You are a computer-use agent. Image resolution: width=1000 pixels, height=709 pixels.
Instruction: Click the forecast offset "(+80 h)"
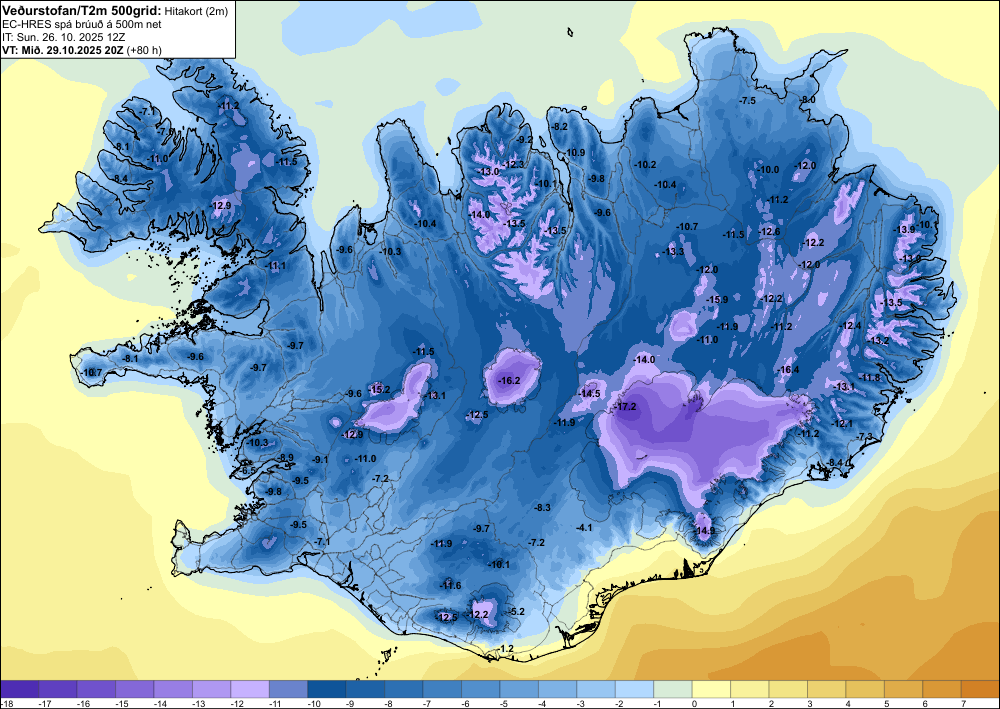pos(145,50)
